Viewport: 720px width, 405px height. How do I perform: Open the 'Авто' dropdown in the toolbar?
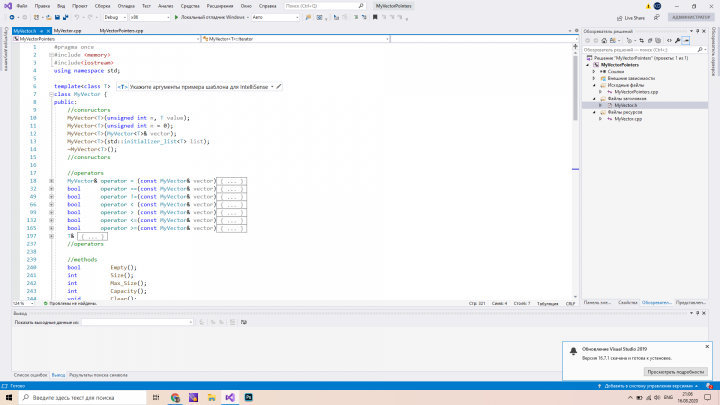coord(276,17)
